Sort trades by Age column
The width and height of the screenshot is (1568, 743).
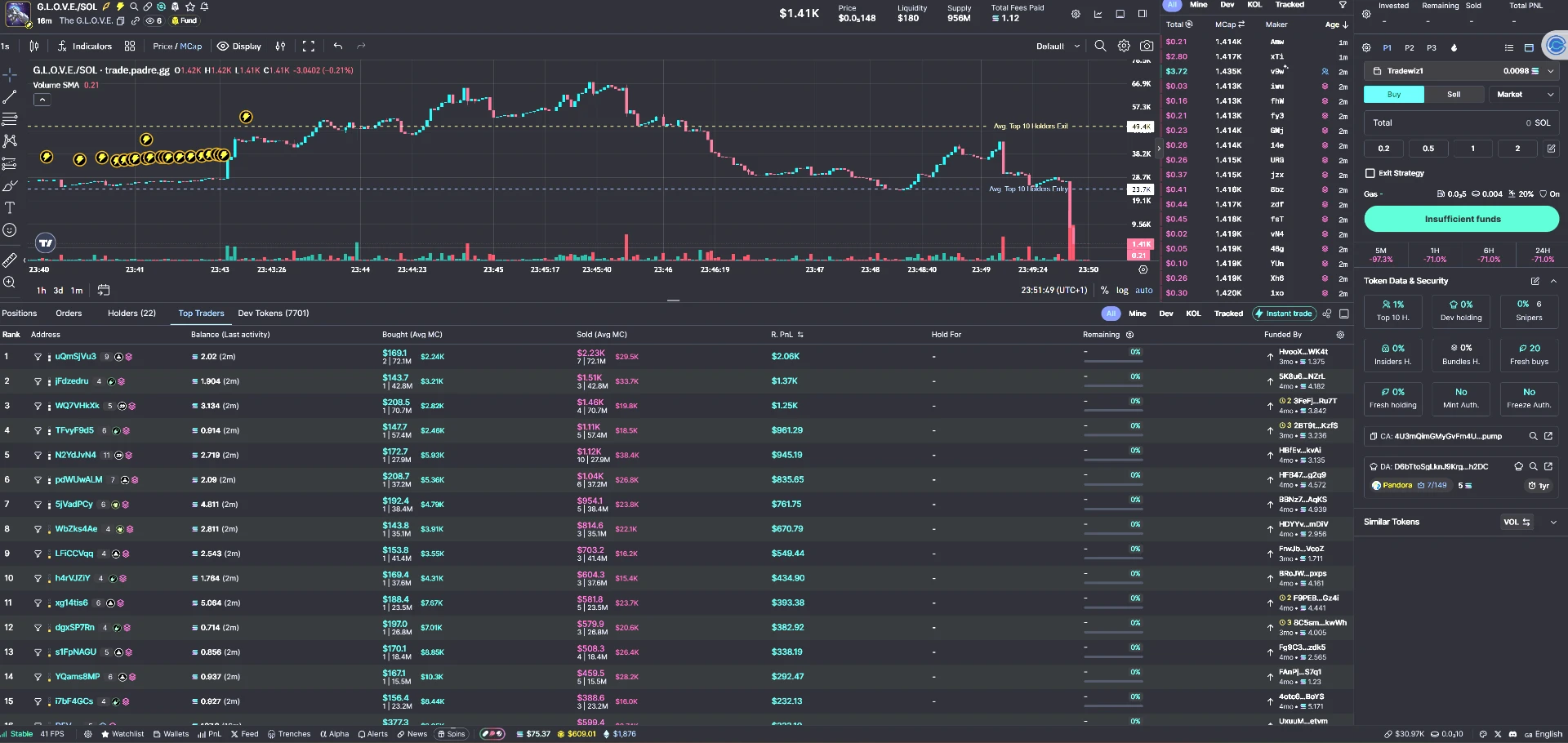pos(1336,24)
